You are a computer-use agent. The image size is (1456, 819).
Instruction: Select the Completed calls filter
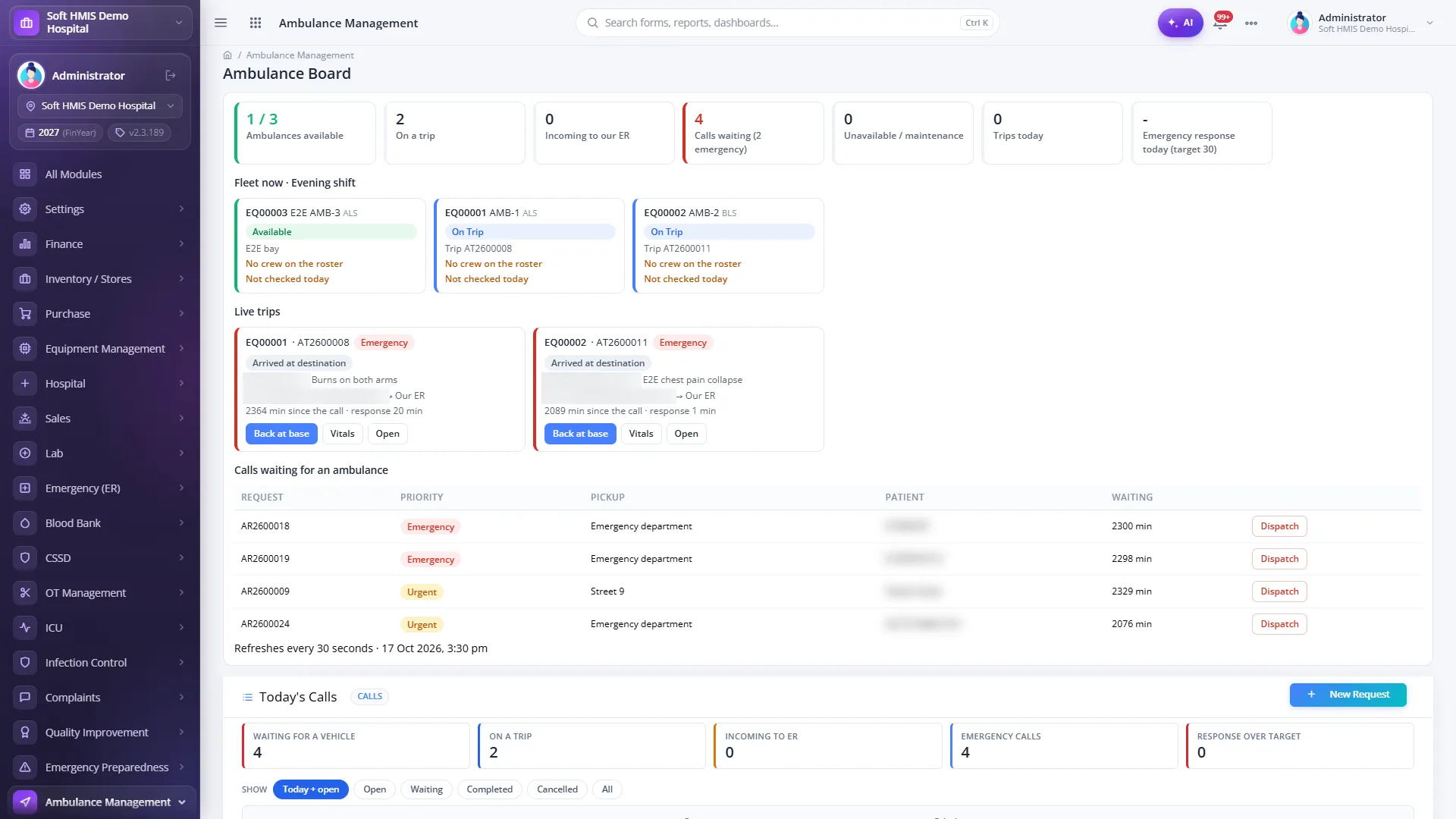(x=489, y=789)
